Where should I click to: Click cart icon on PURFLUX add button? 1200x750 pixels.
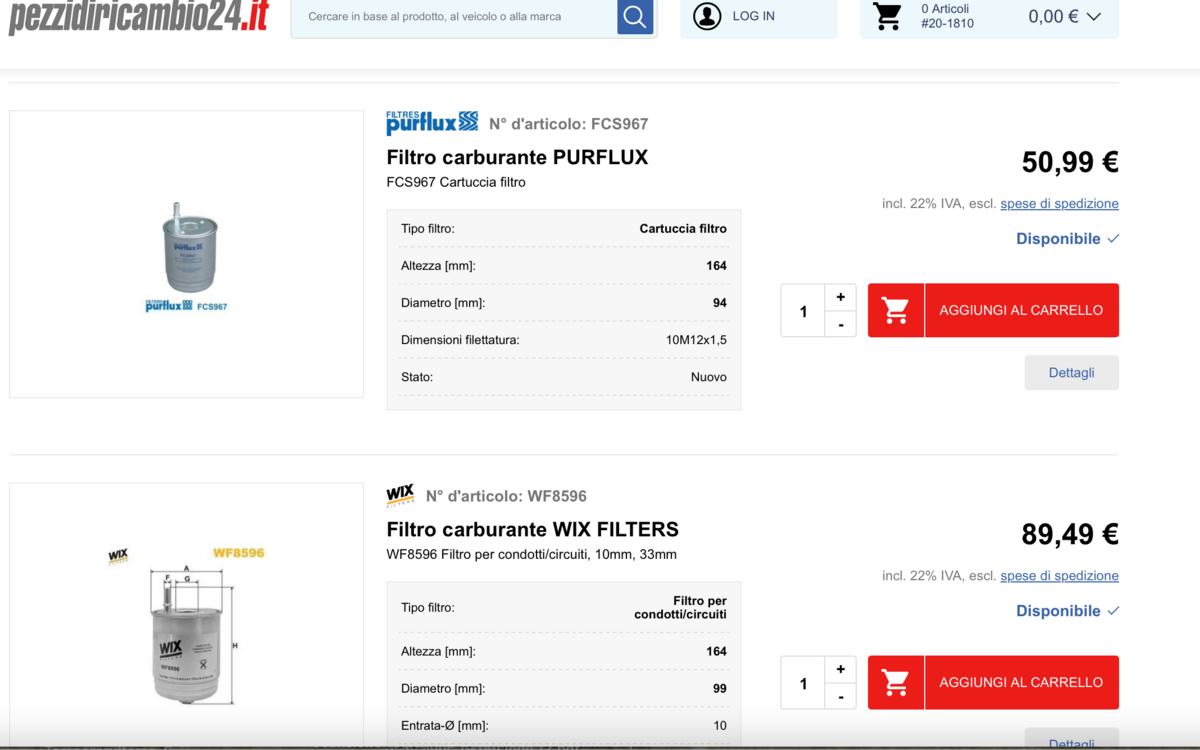point(896,310)
